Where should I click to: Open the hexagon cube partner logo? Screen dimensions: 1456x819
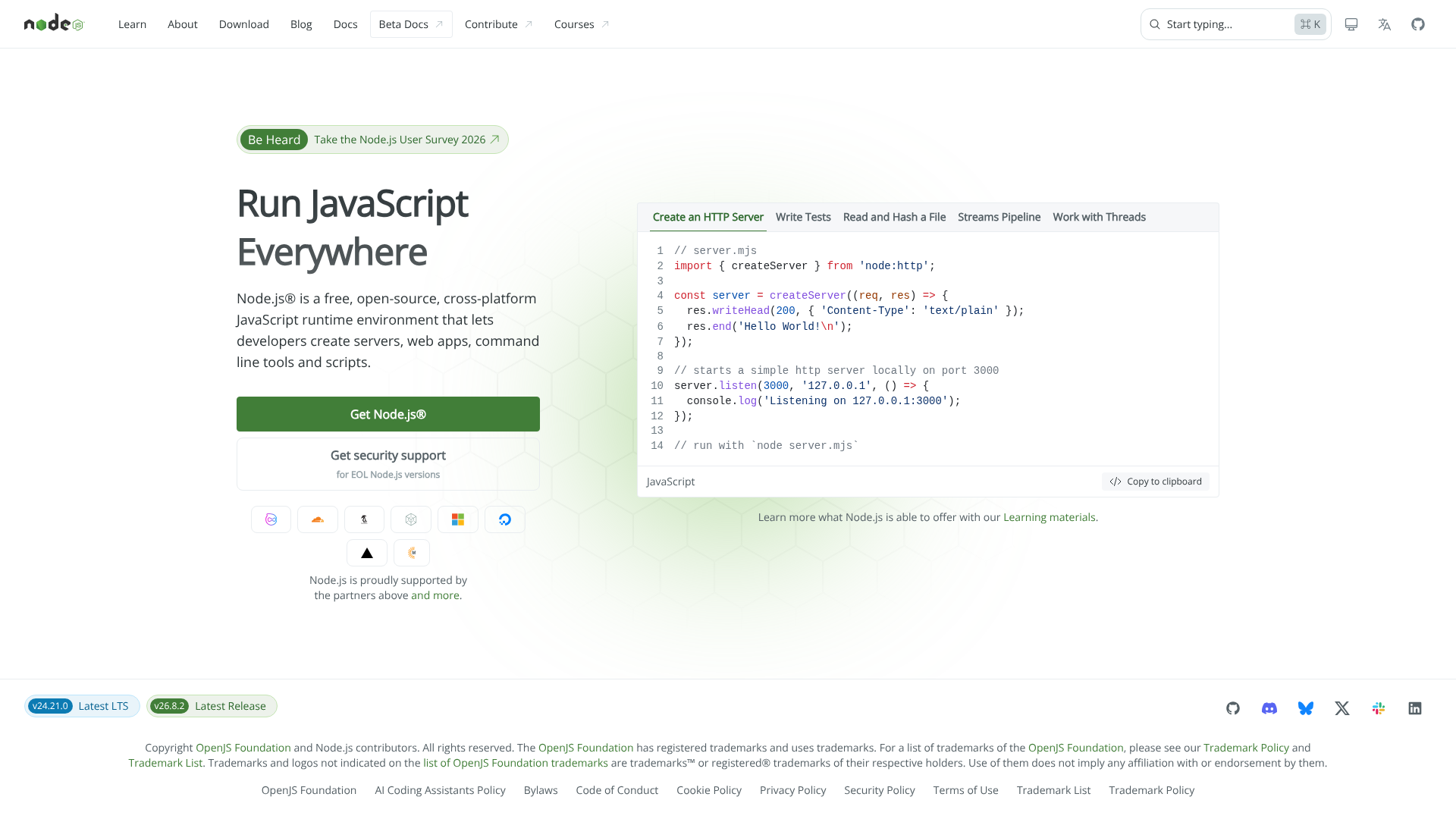(x=411, y=519)
